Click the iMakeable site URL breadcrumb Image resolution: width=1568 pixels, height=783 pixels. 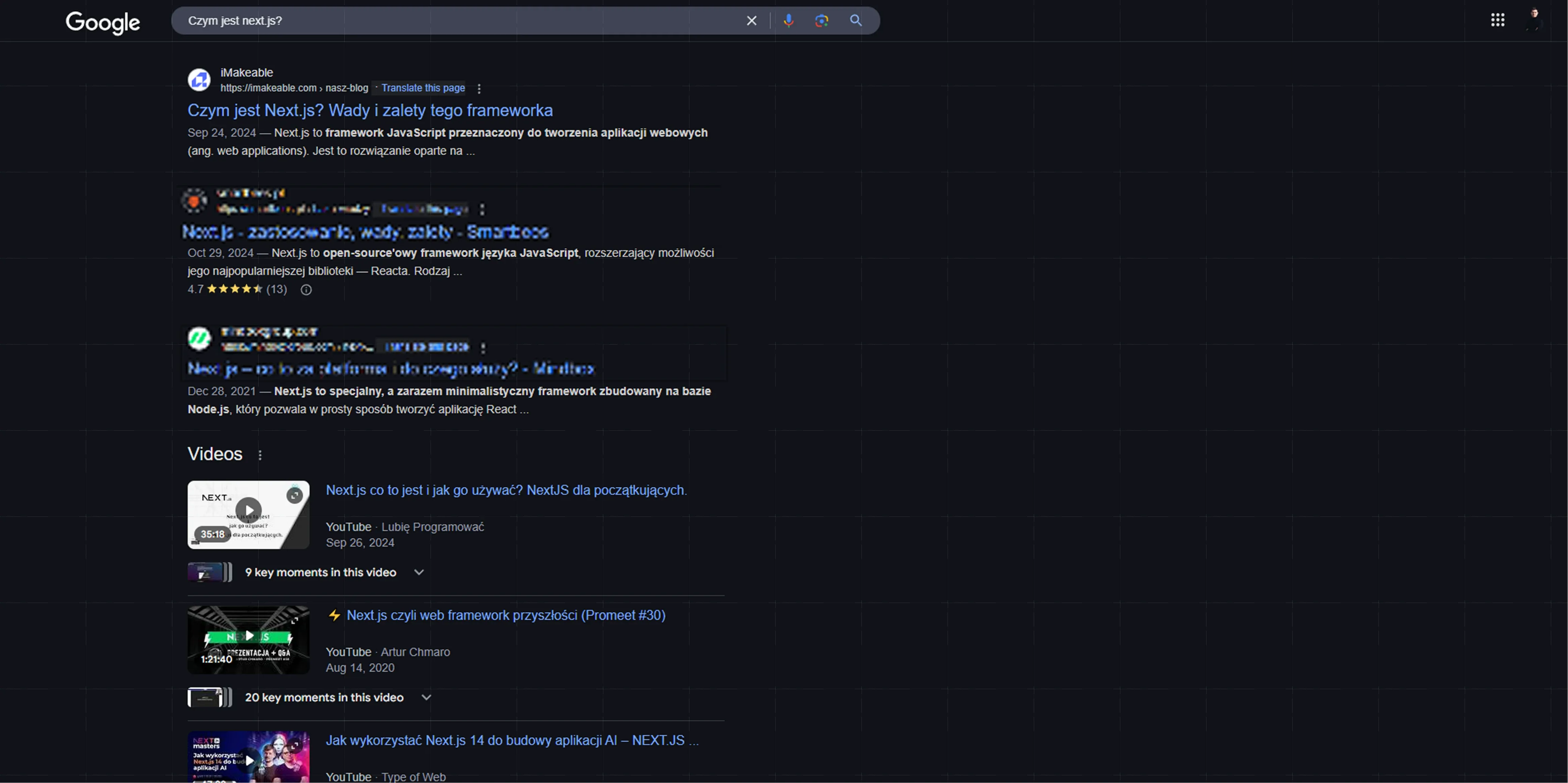click(x=294, y=88)
